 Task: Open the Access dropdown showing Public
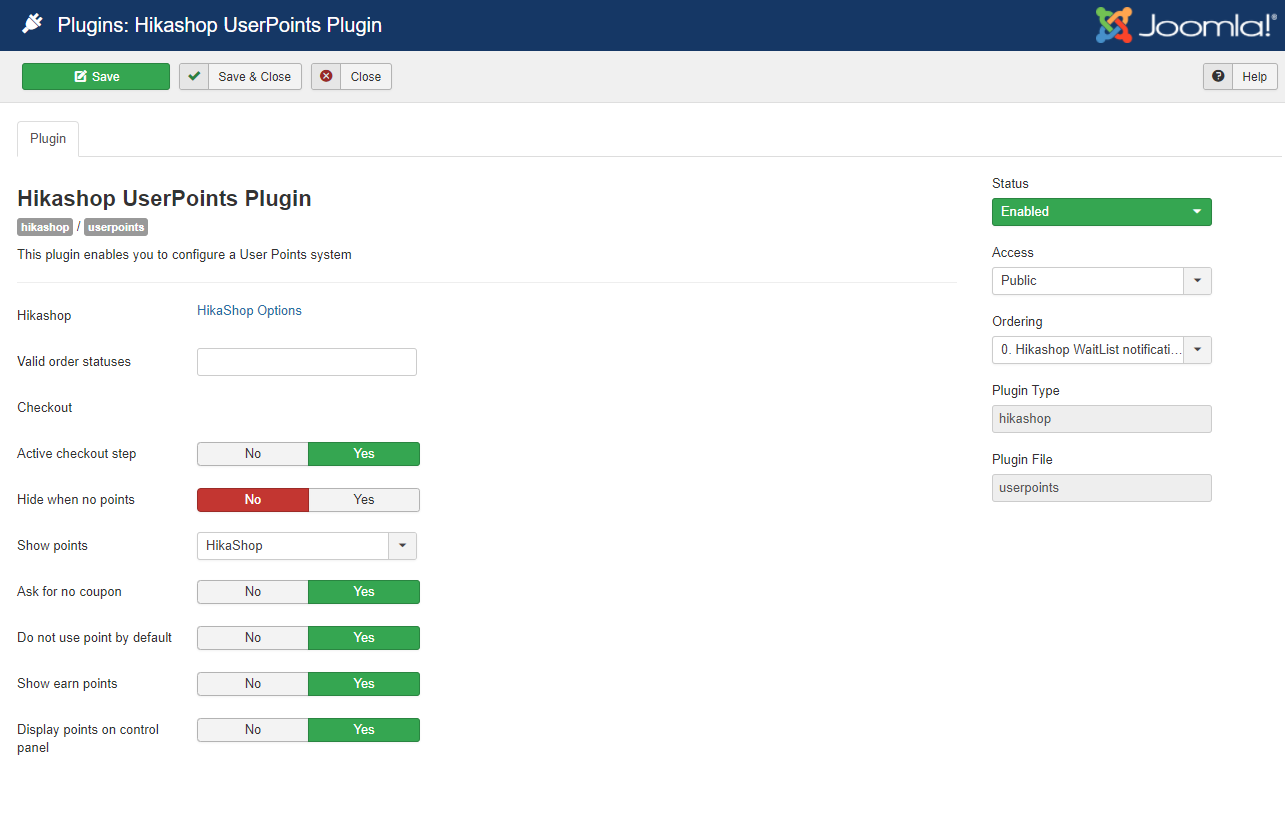tap(1102, 281)
